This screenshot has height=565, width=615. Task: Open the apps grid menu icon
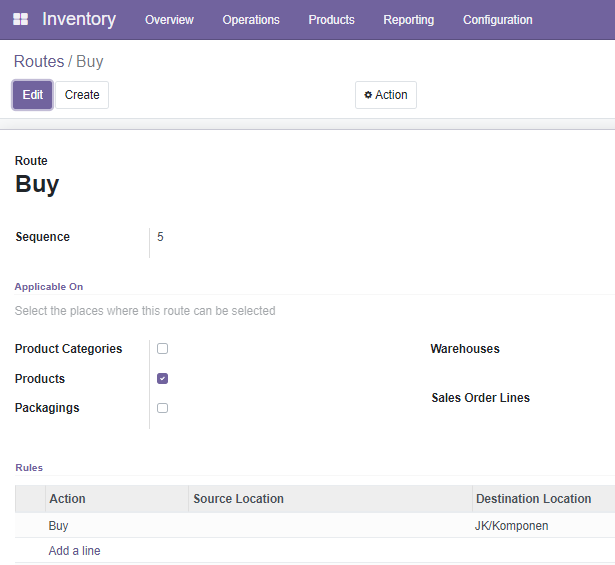(x=20, y=19)
